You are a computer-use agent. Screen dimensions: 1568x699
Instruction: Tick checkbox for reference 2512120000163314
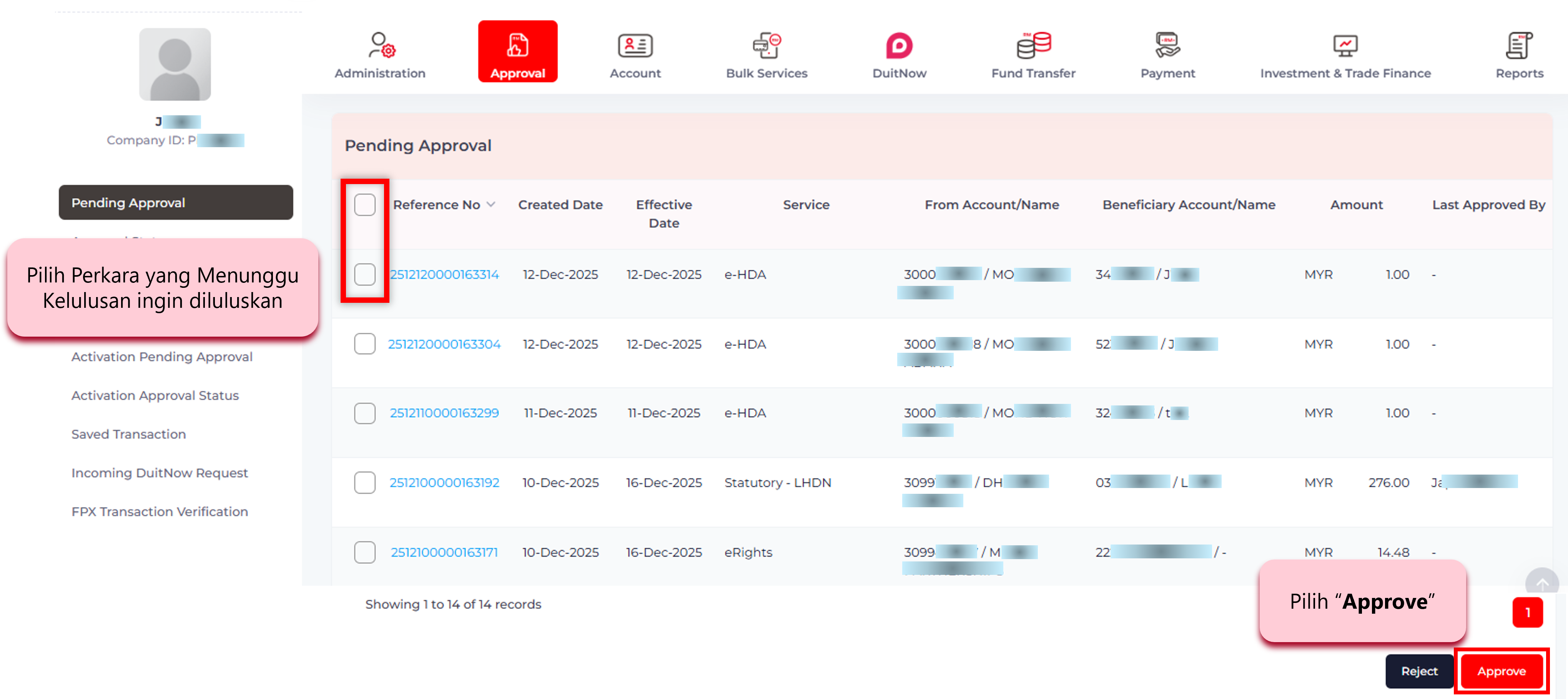(x=364, y=274)
